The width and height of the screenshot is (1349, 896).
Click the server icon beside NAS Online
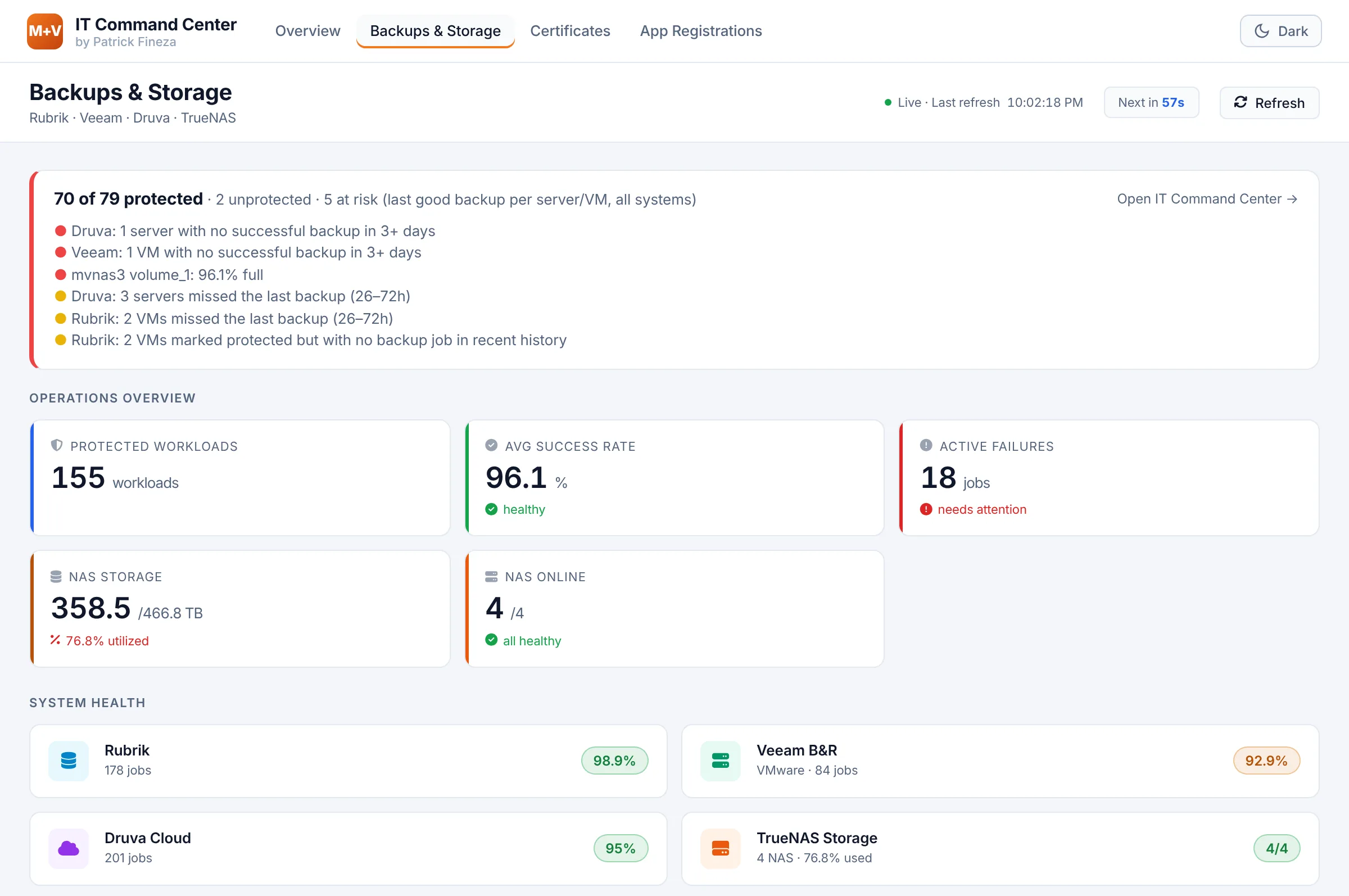click(491, 576)
